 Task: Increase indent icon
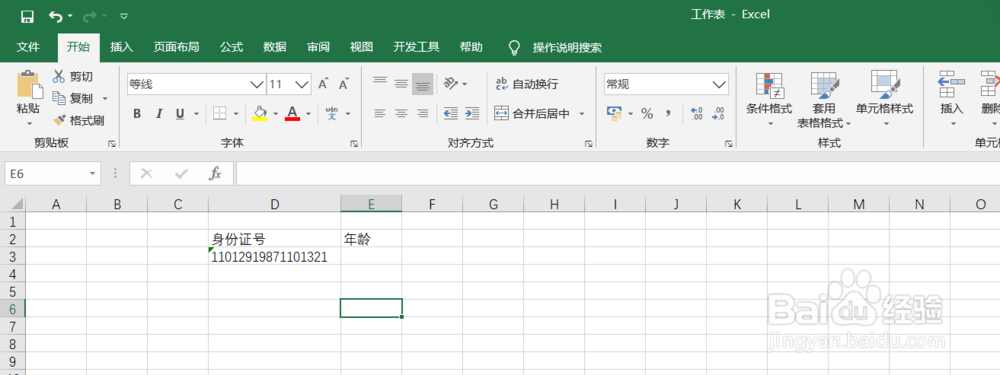point(472,114)
